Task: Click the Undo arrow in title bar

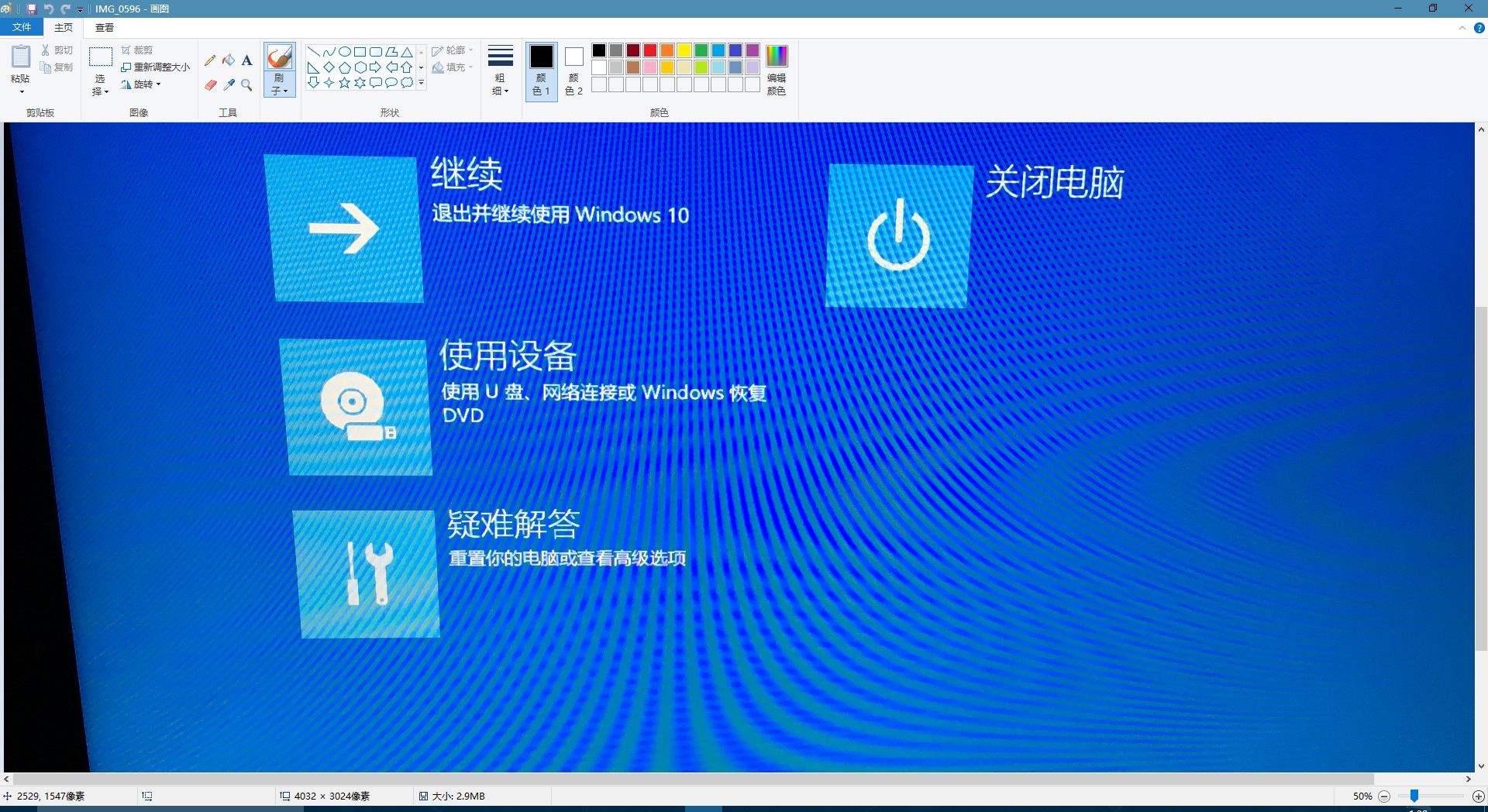Action: (49, 9)
